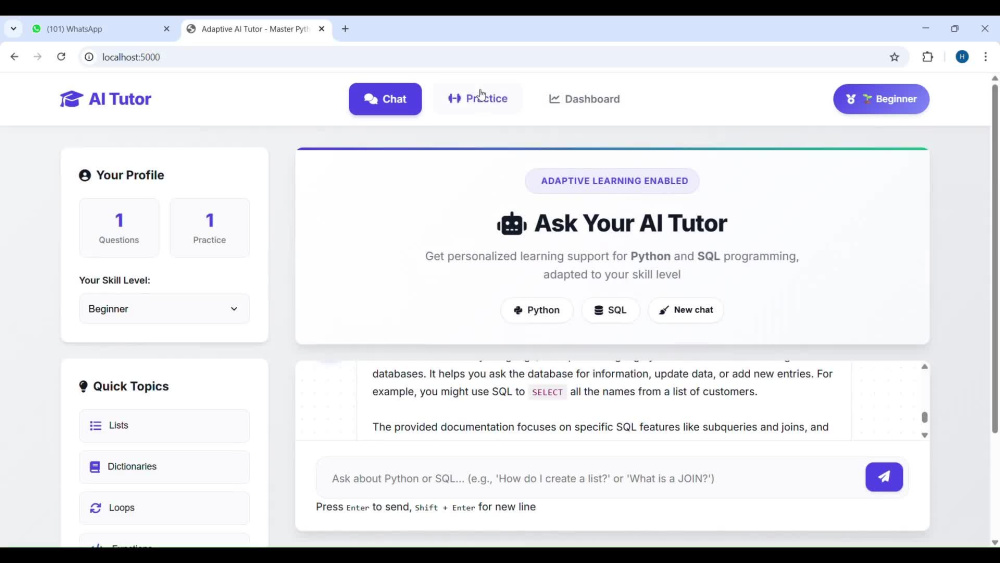The image size is (1000, 563).
Task: Click the chat bubbles icon on Chat tab
Action: coord(371,99)
